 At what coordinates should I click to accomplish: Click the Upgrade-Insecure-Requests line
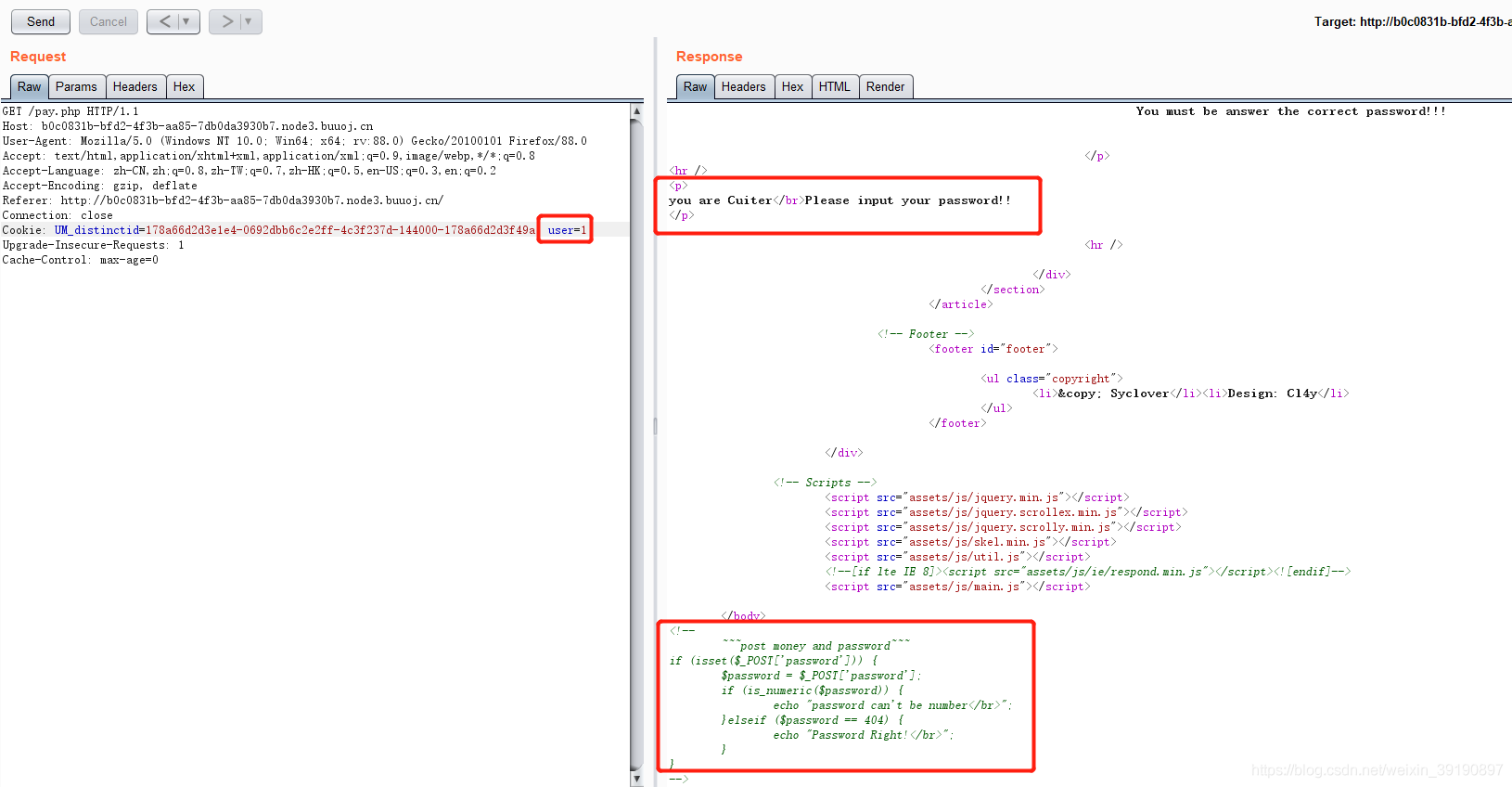pyautogui.click(x=93, y=245)
